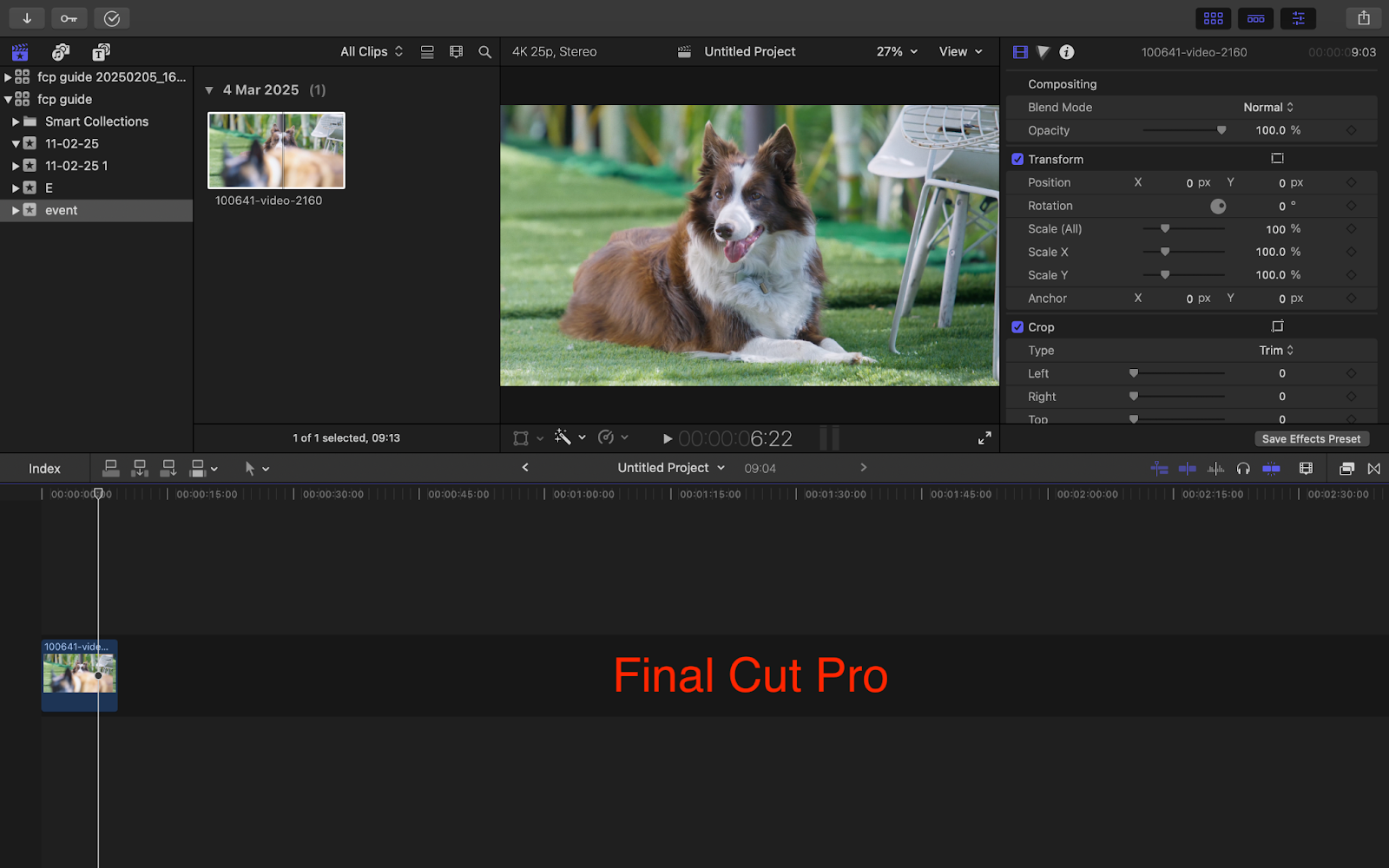This screenshot has height=868, width=1389.
Task: Switch to the Info inspector tab
Action: [1067, 52]
